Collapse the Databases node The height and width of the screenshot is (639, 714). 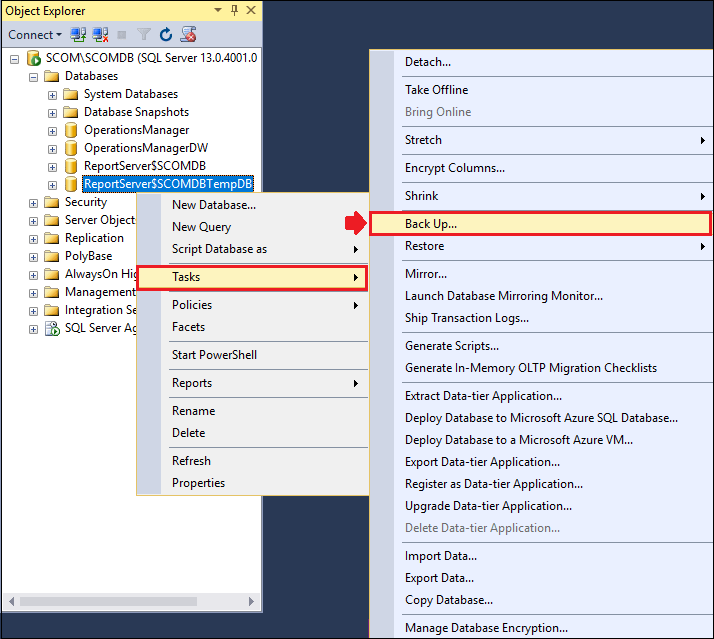coord(33,77)
